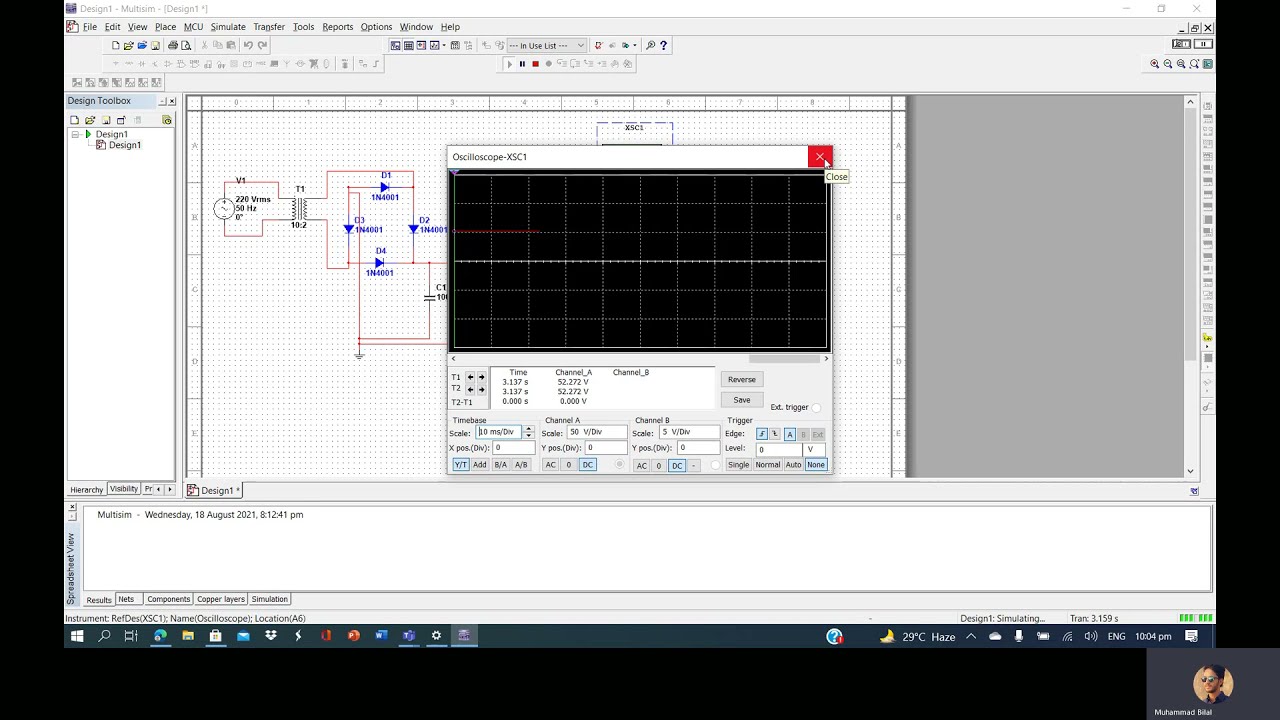Pause the running simulation
Viewport: 1280px width, 720px height.
coord(522,64)
